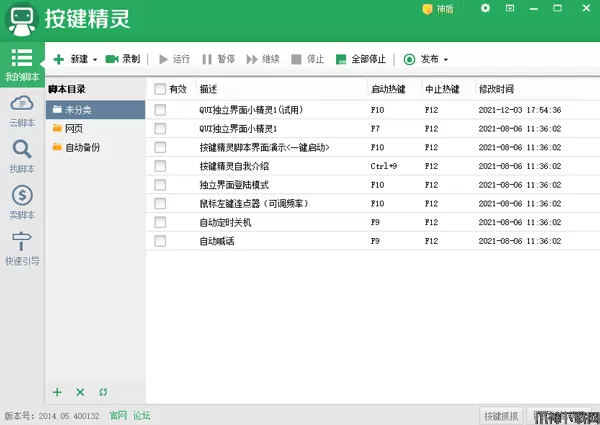This screenshot has height=425, width=600.
Task: Open the settings gear in title bar
Action: pos(485,9)
